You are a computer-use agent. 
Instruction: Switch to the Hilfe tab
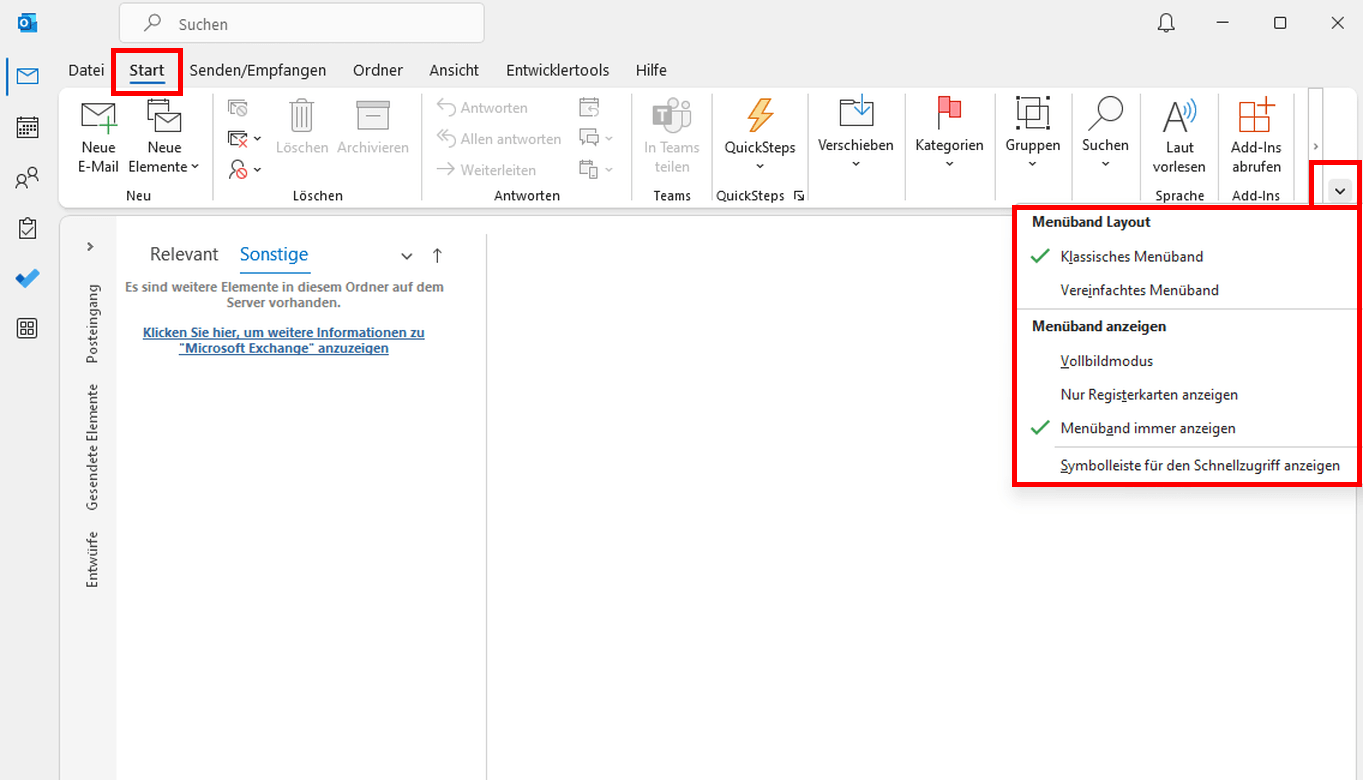pos(651,70)
